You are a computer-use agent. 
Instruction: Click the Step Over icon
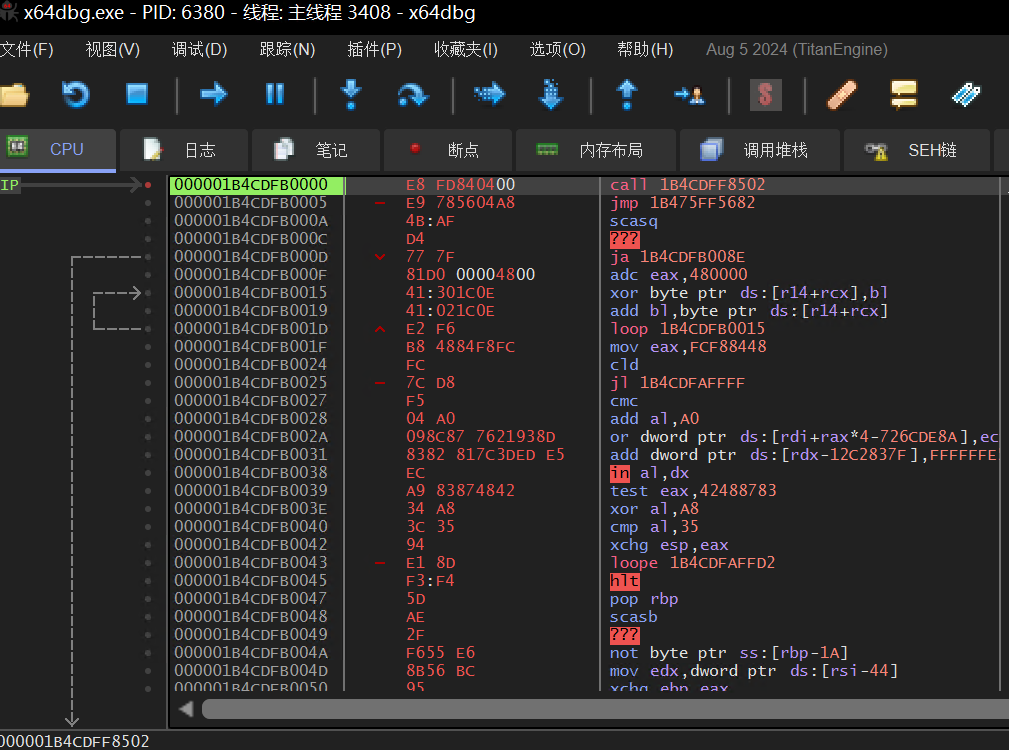coord(412,95)
